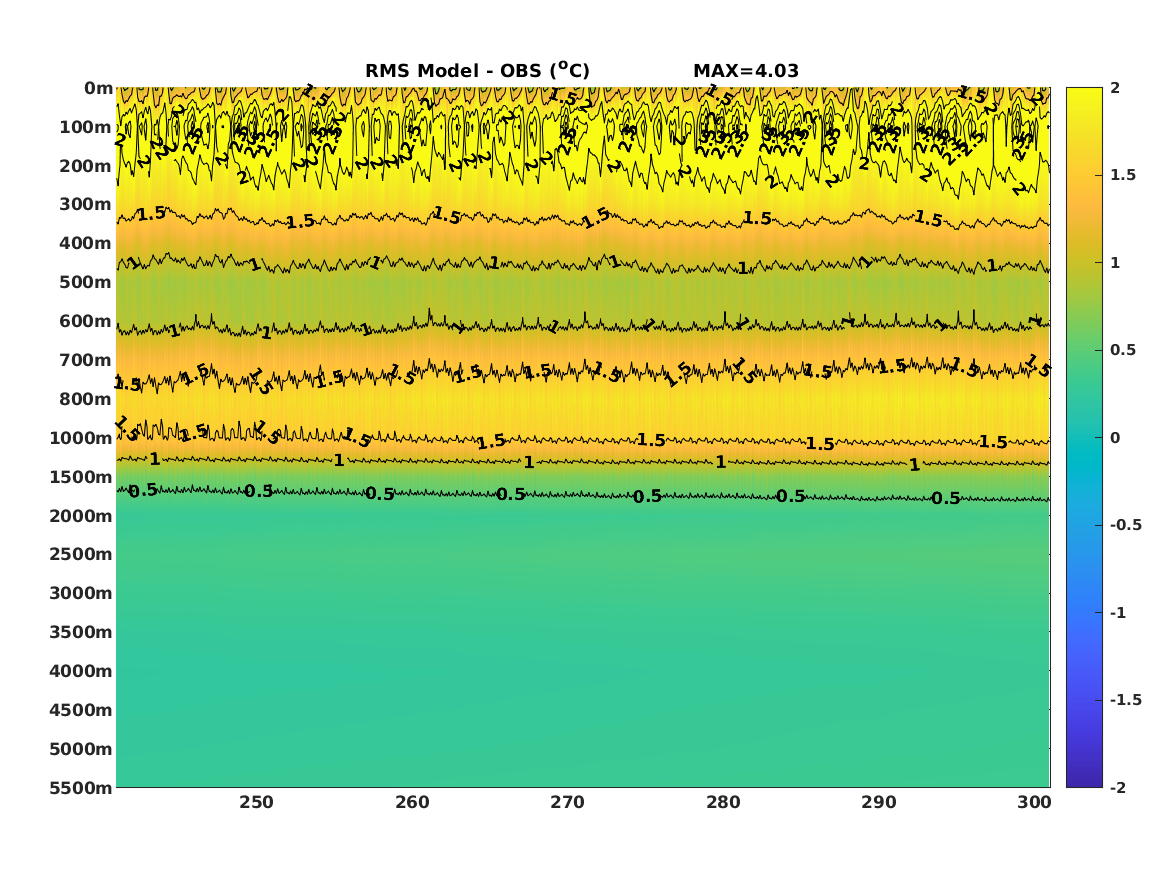1167x875 pixels.
Task: Click the colorbar tick label '1.5'
Action: coord(1123,175)
